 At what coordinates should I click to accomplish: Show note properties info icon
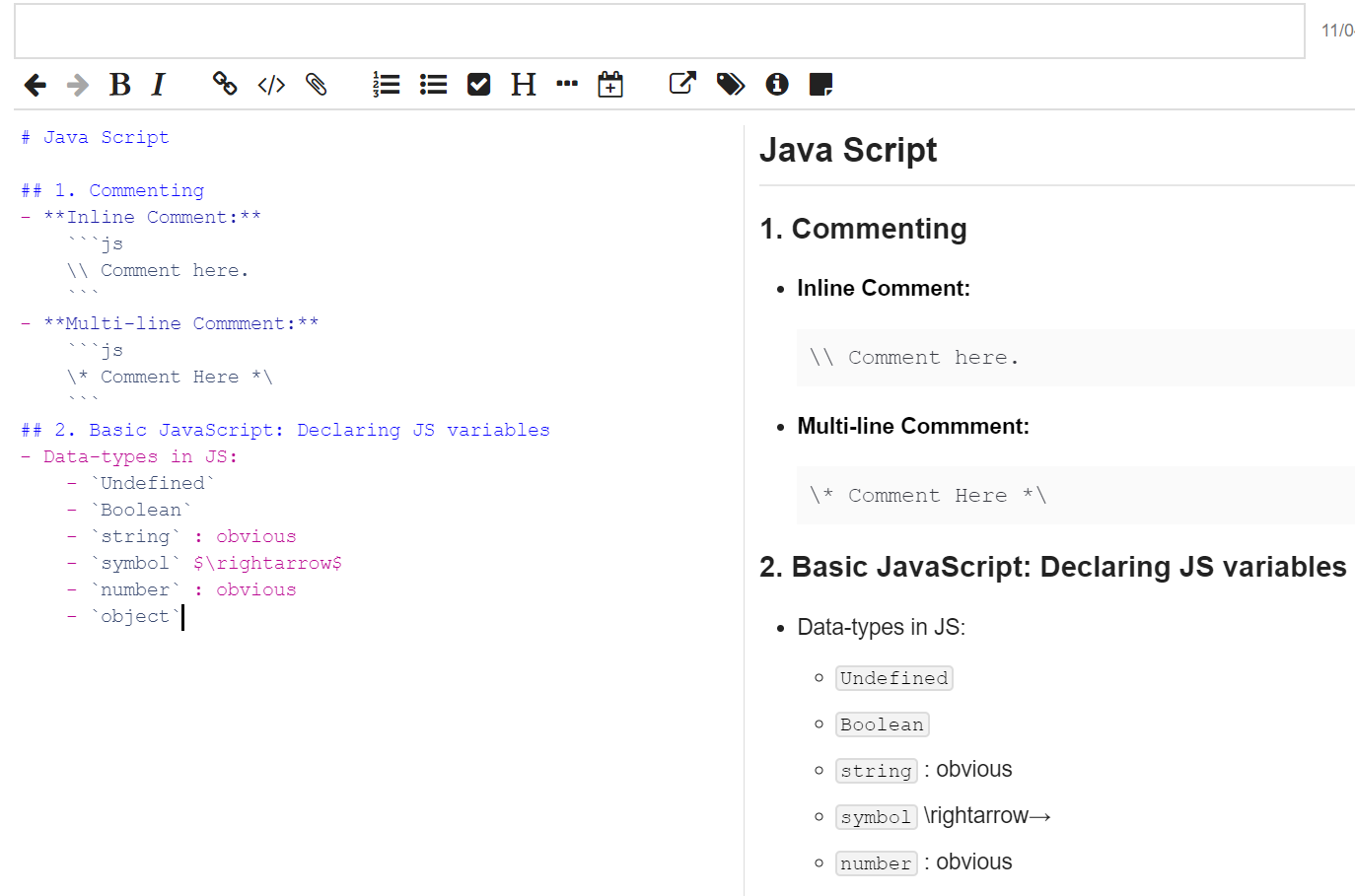pos(777,84)
